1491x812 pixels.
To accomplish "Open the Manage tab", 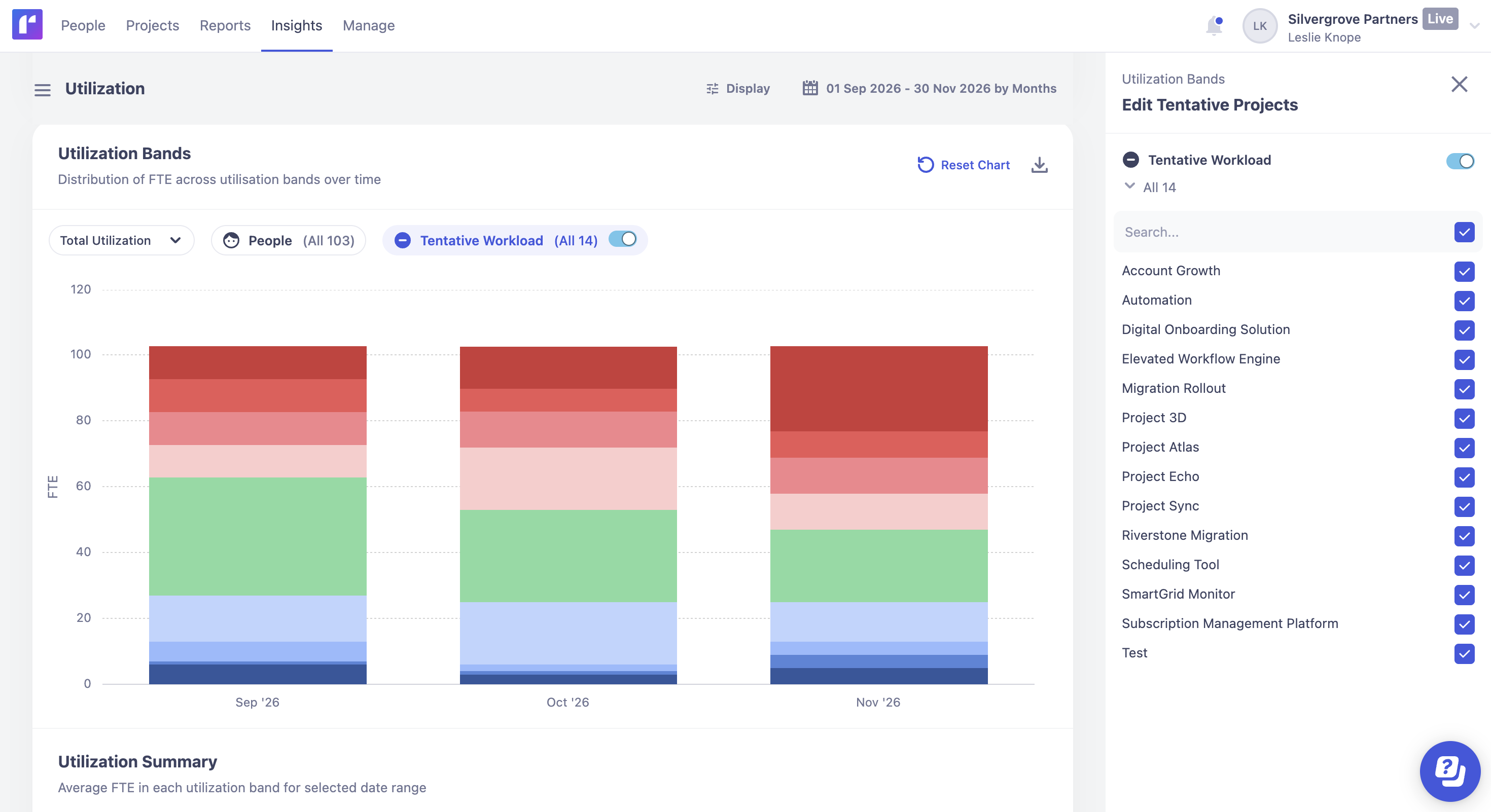I will click(x=368, y=25).
